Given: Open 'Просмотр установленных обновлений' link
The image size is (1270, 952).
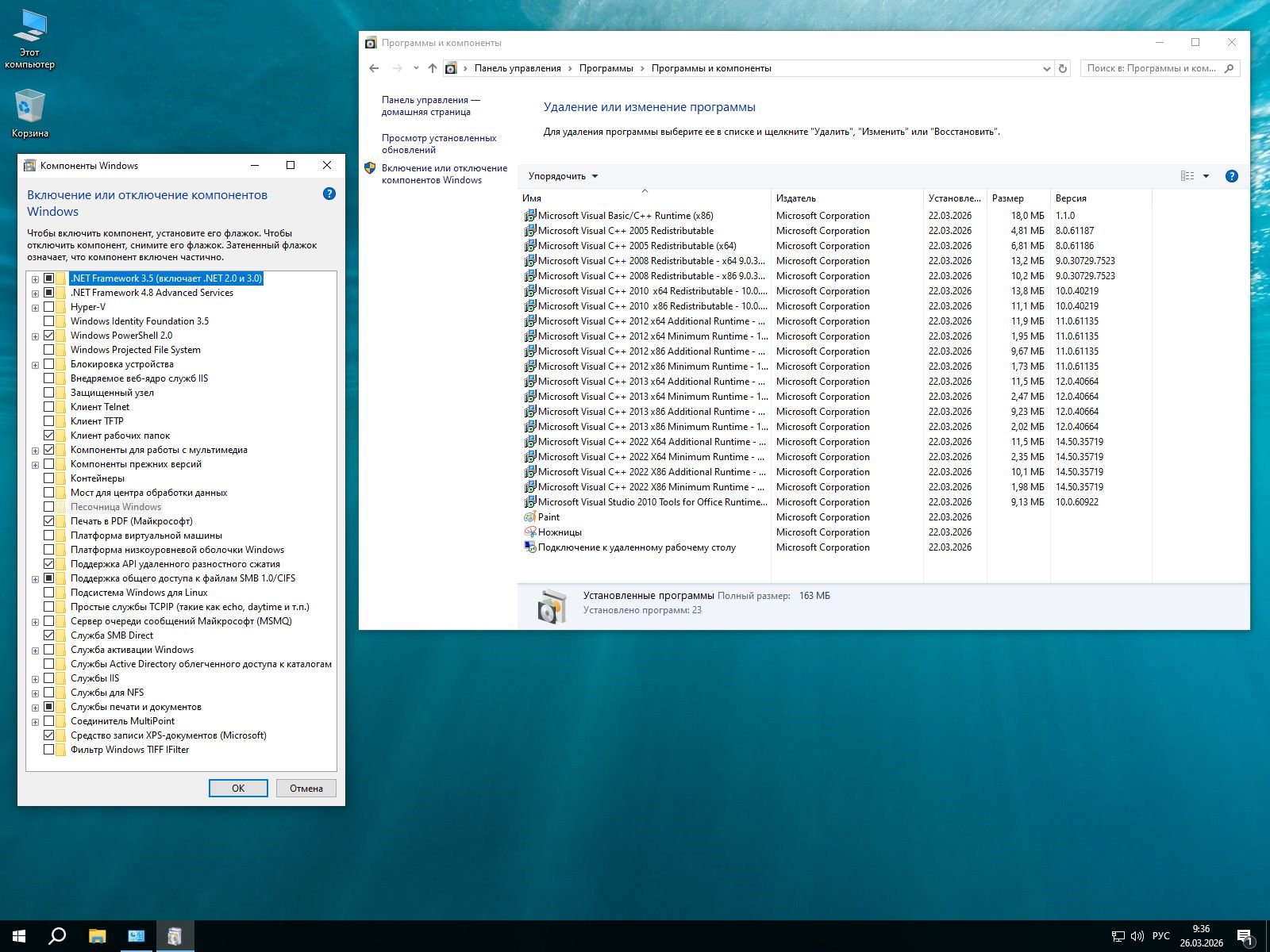Looking at the screenshot, I should (x=439, y=144).
